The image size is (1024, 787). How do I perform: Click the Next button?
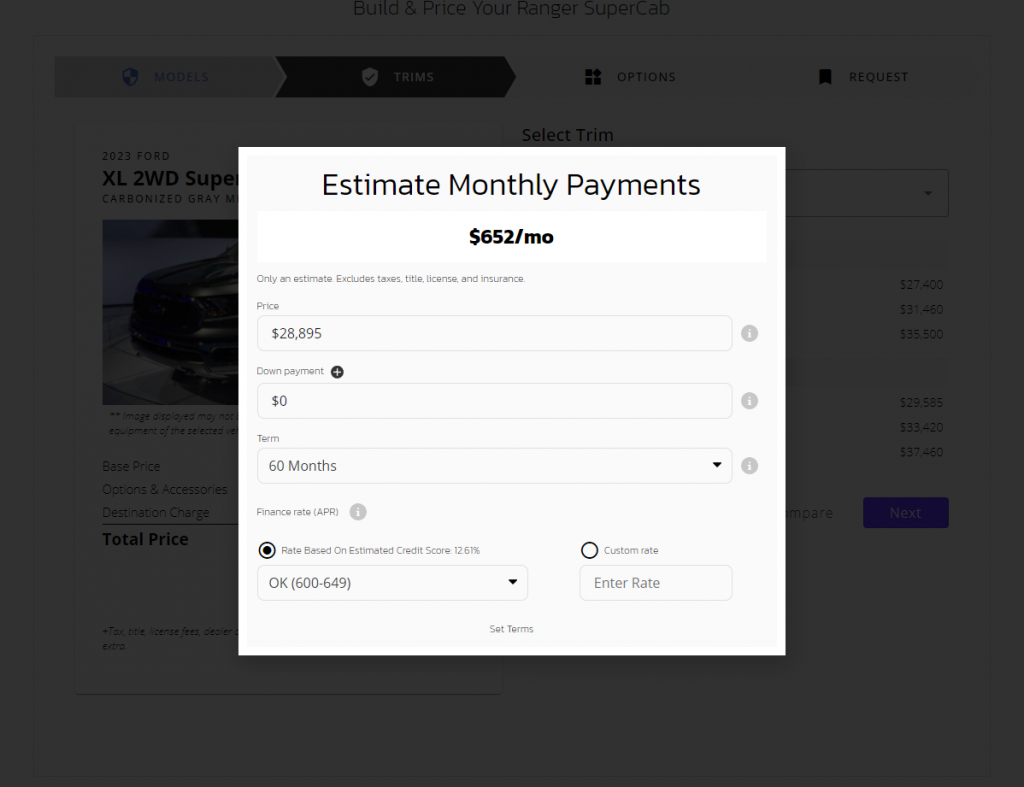click(906, 513)
